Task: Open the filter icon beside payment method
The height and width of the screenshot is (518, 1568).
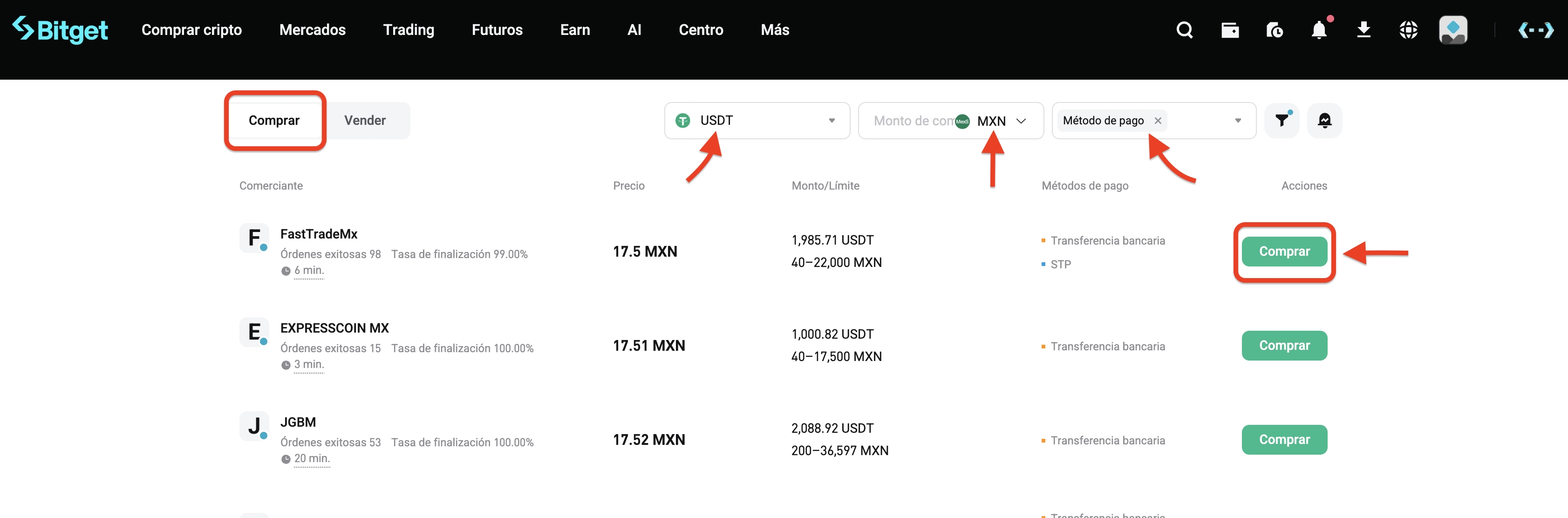Action: 1282,120
